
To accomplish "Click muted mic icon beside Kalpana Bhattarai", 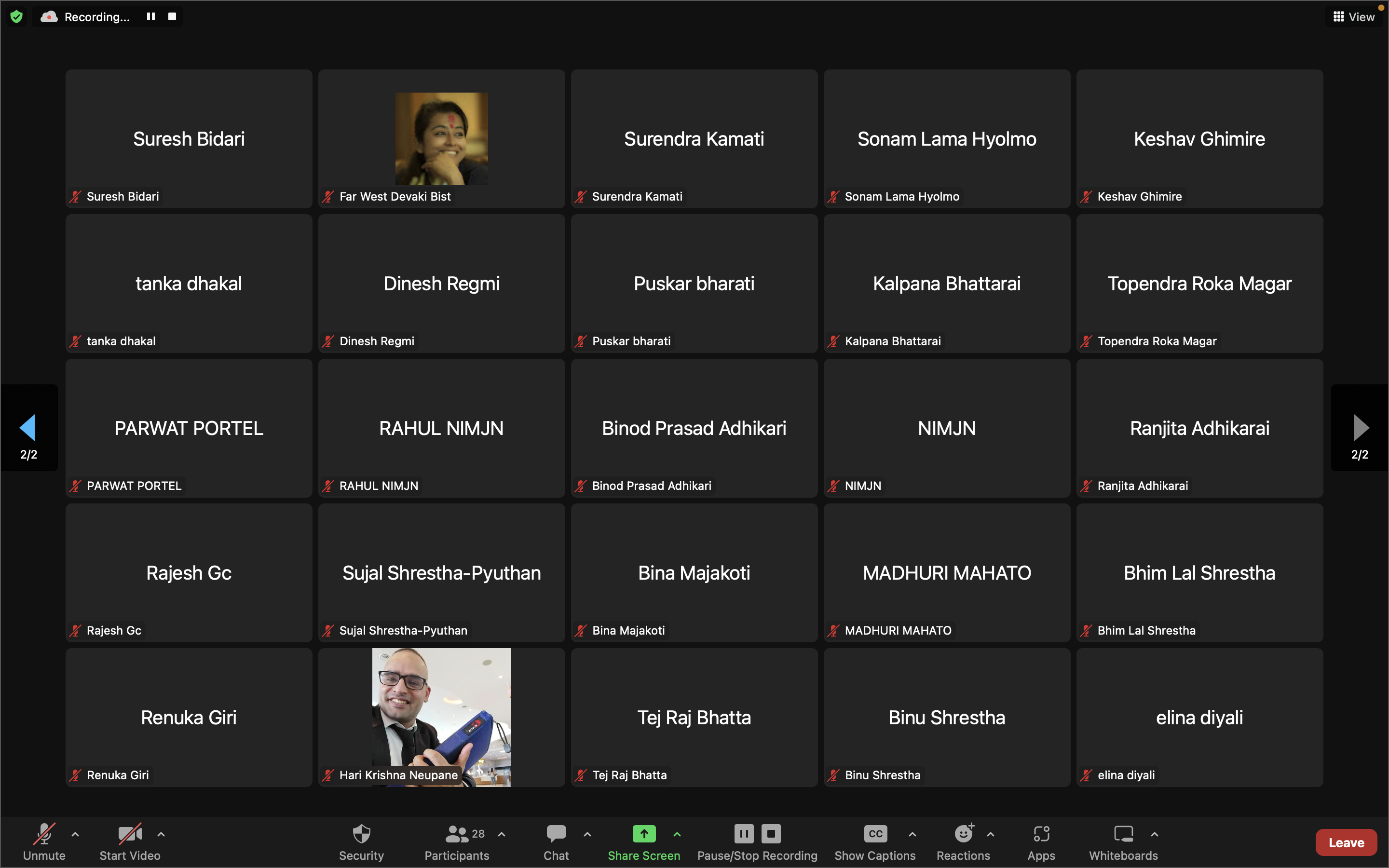I will tap(833, 341).
